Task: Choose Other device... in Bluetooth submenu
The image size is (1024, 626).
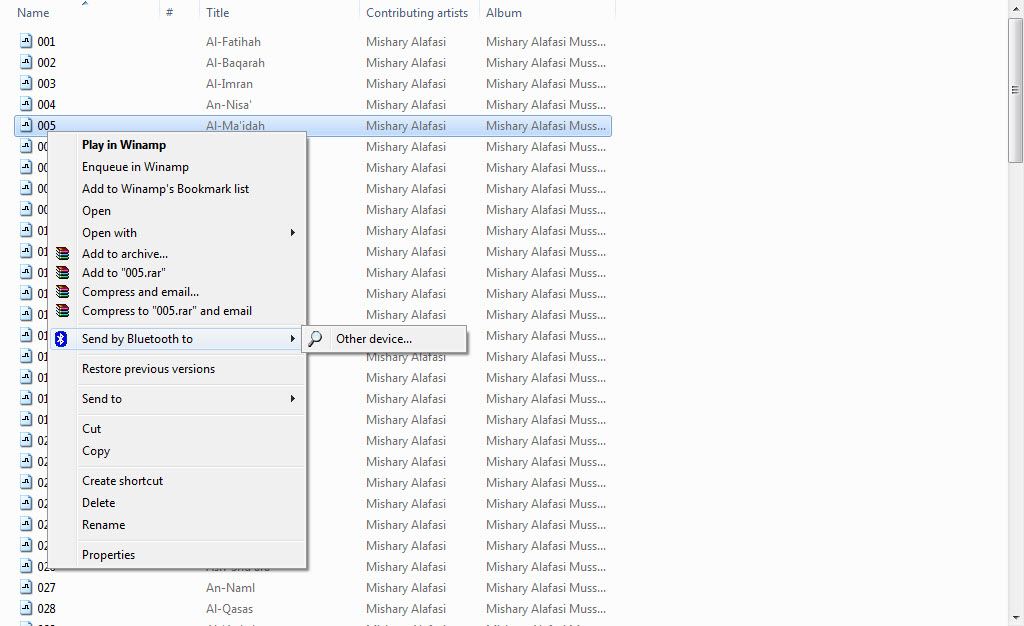Action: point(374,339)
